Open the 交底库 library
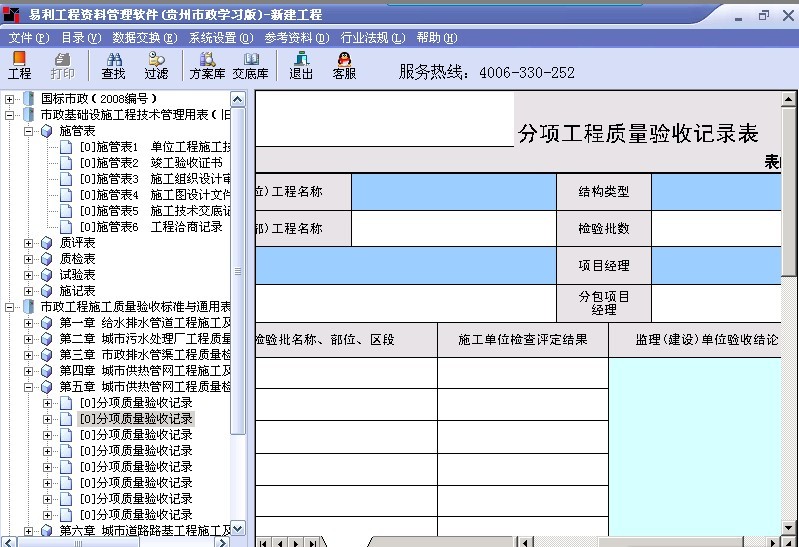The height and width of the screenshot is (547, 799). coord(250,66)
